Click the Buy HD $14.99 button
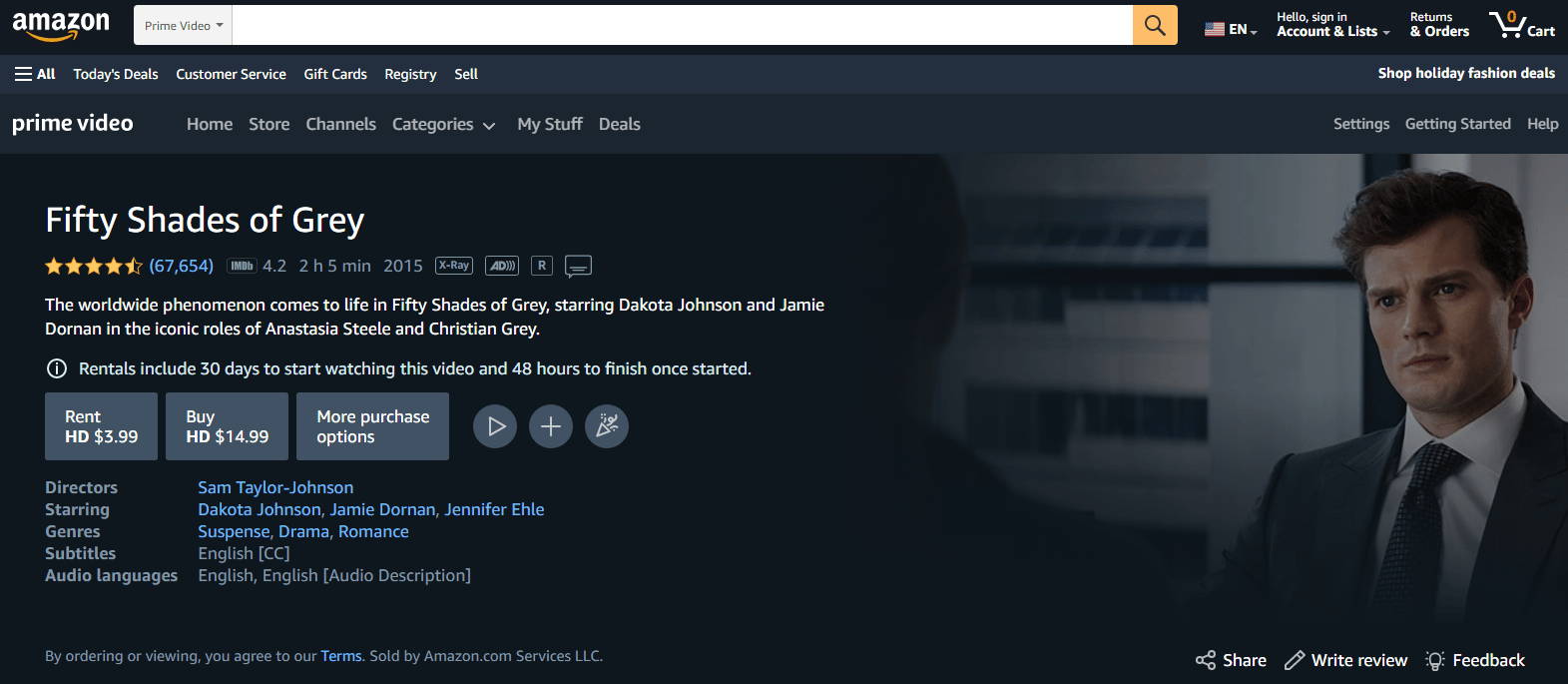 [227, 426]
